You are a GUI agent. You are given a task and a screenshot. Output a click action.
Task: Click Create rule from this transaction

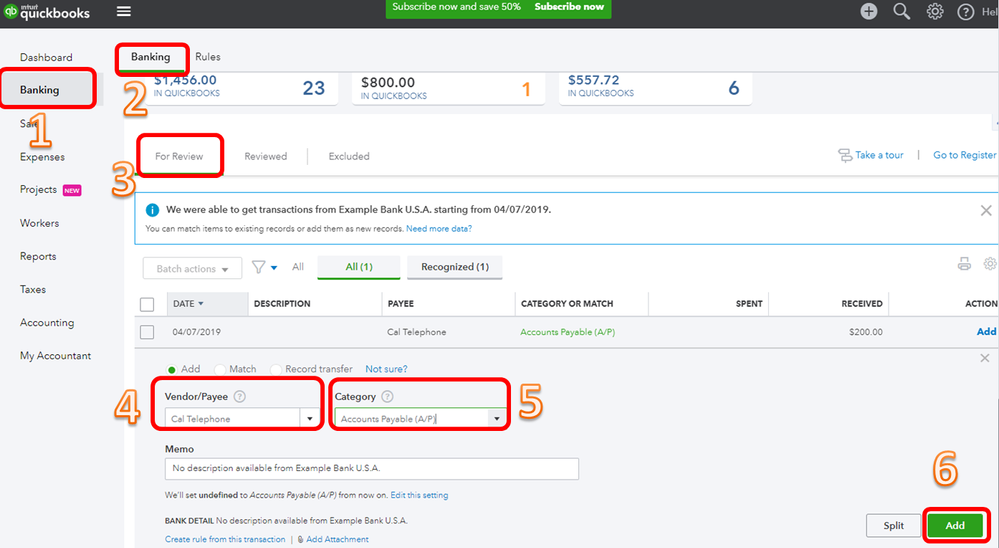click(x=225, y=539)
